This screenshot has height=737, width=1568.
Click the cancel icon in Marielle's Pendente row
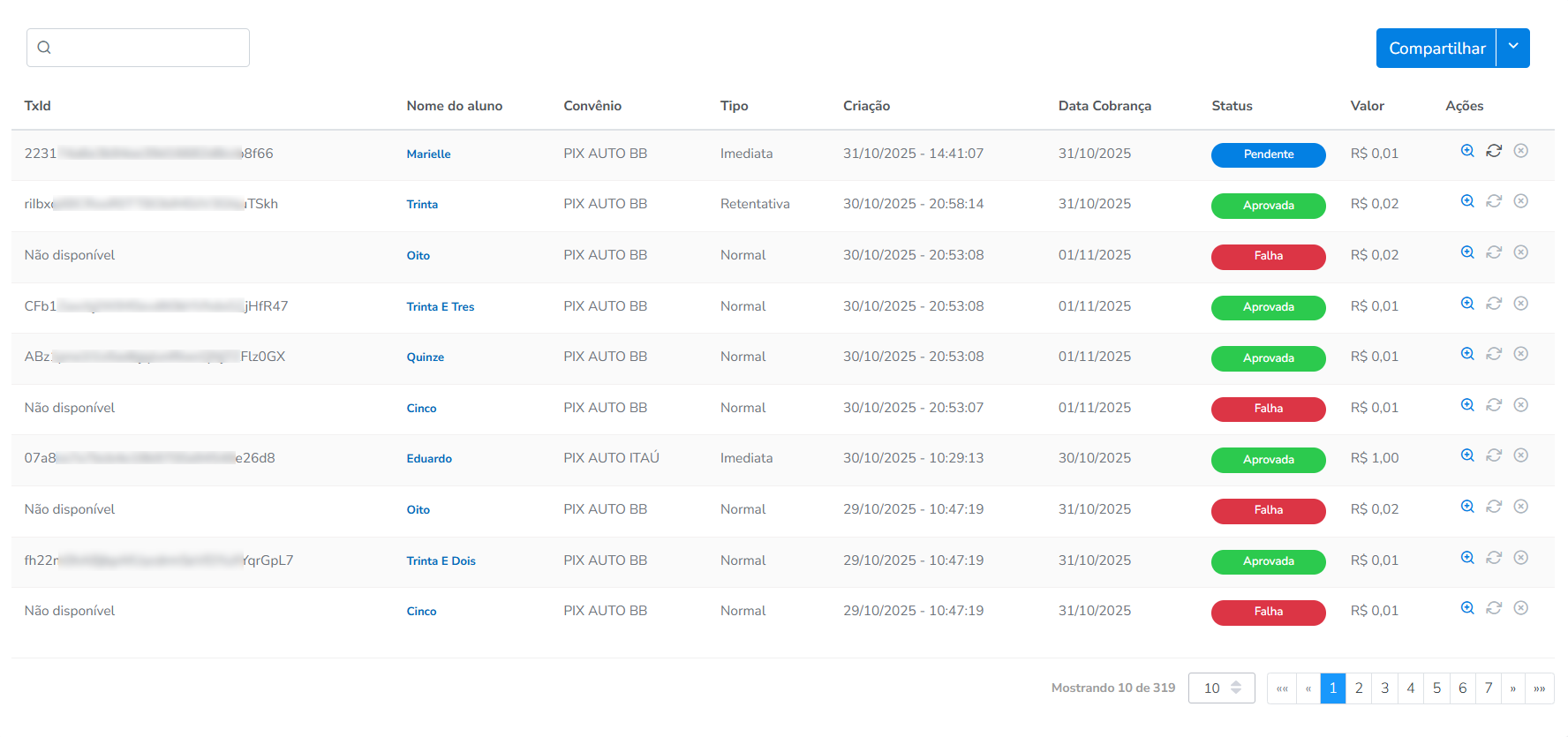point(1521,151)
